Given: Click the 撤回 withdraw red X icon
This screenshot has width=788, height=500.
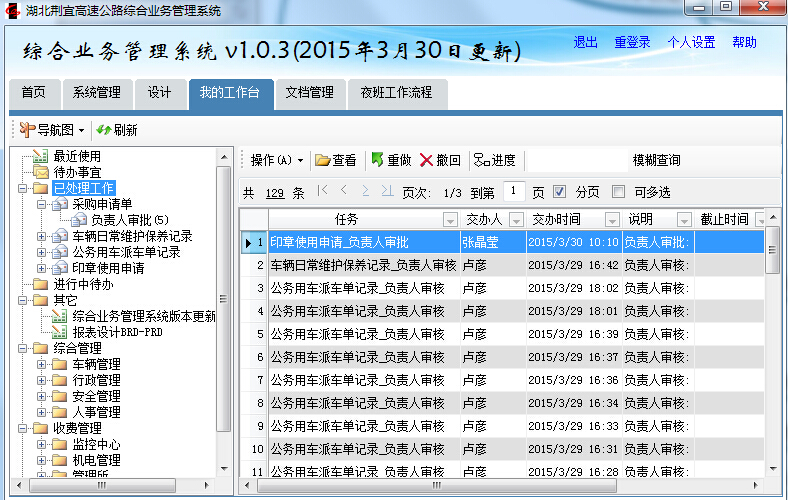Looking at the screenshot, I should click(x=427, y=160).
